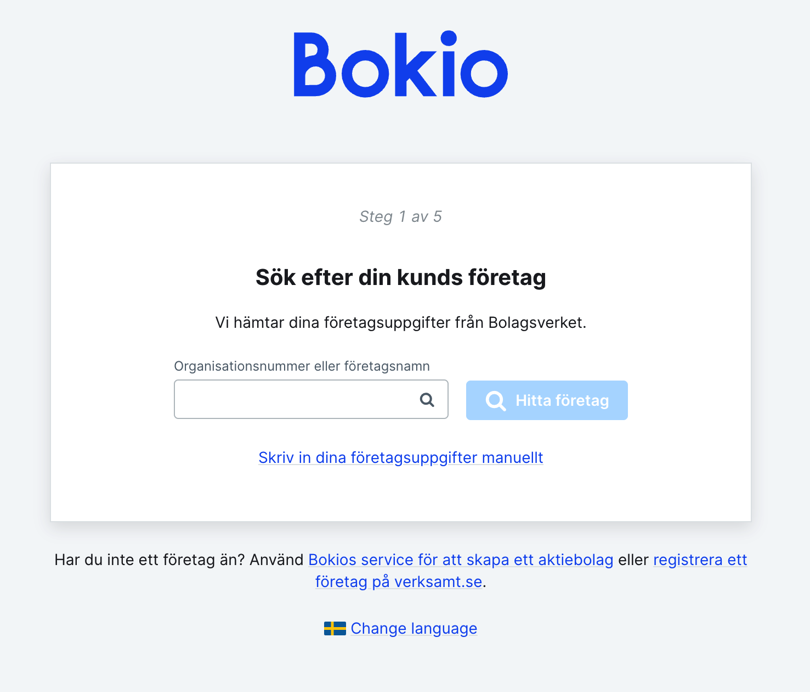Select the Steg 1 av 5 label
The width and height of the screenshot is (810, 692).
(400, 216)
